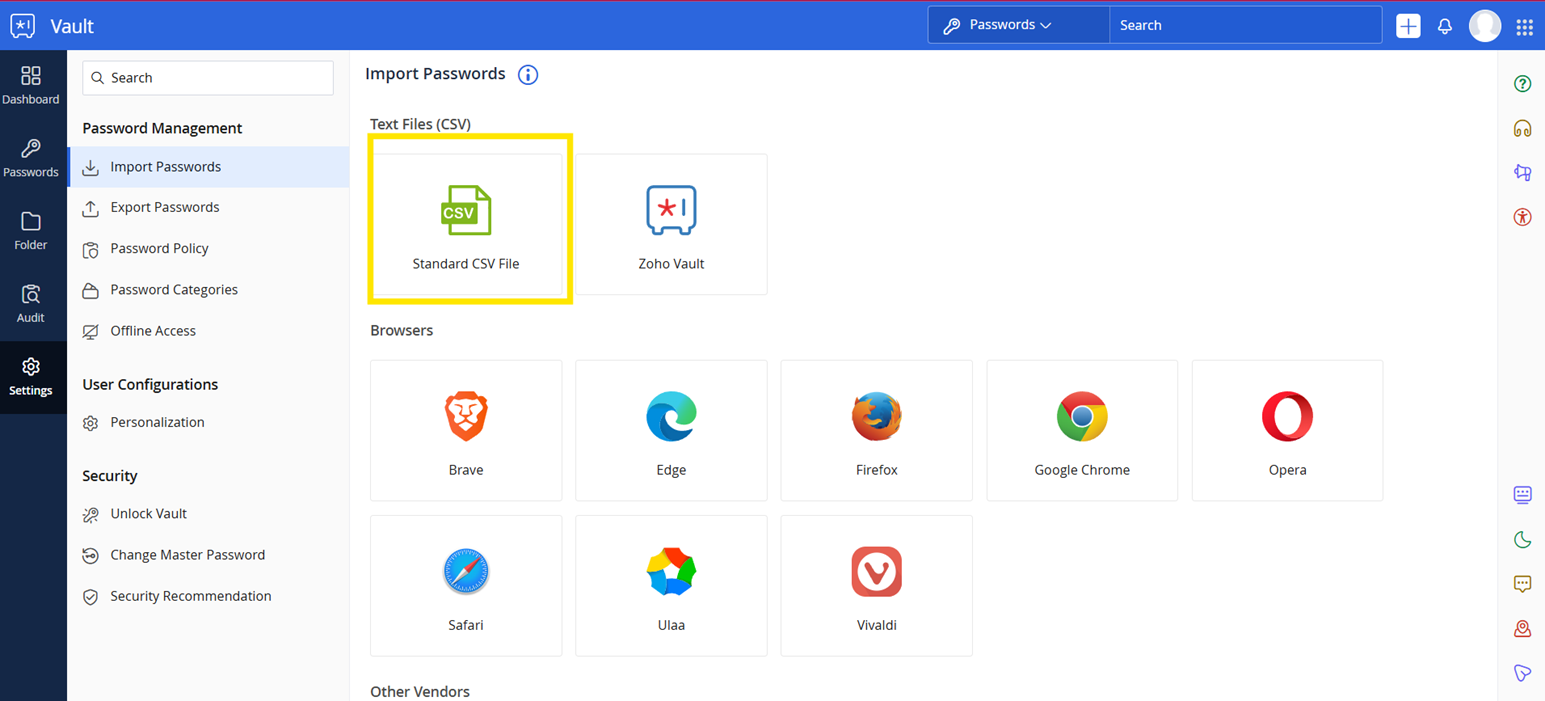Viewport: 1545px width, 701px height.
Task: Click the Vault title text
Action: 72,26
